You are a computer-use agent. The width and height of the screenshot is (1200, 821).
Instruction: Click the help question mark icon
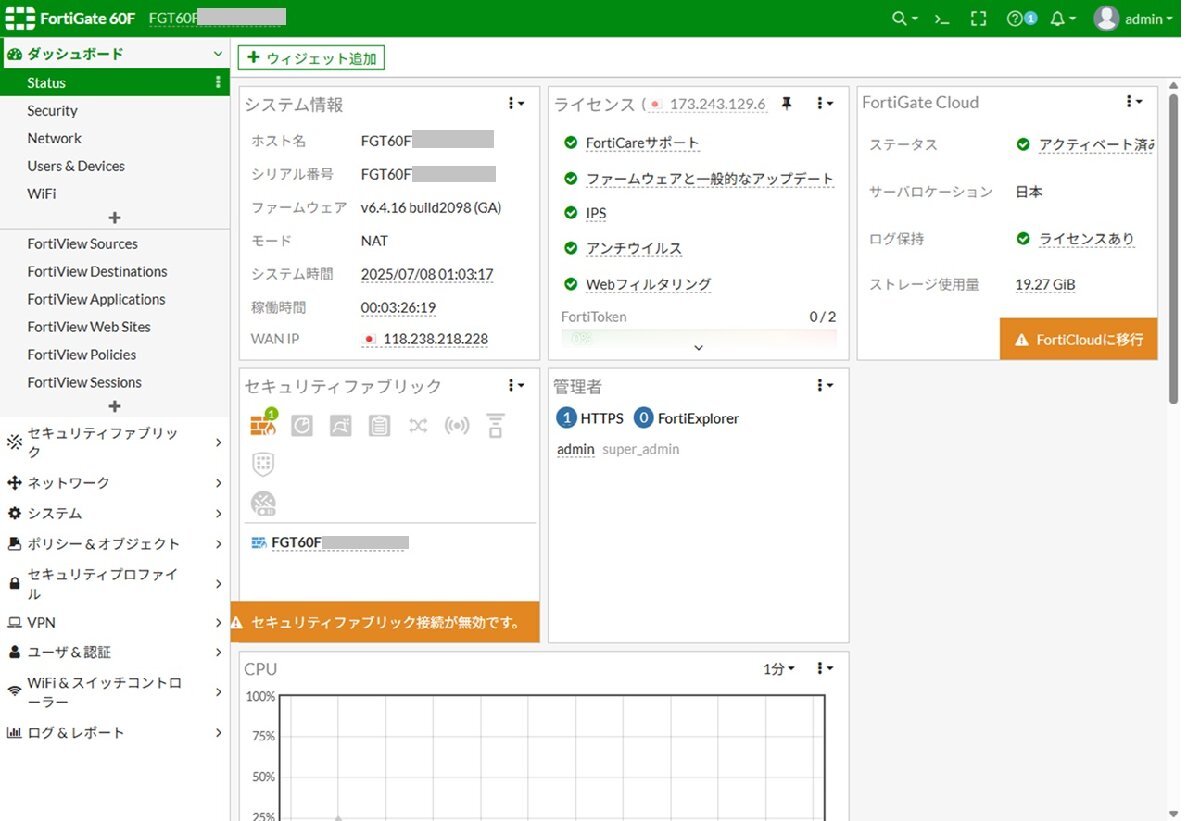point(1015,19)
